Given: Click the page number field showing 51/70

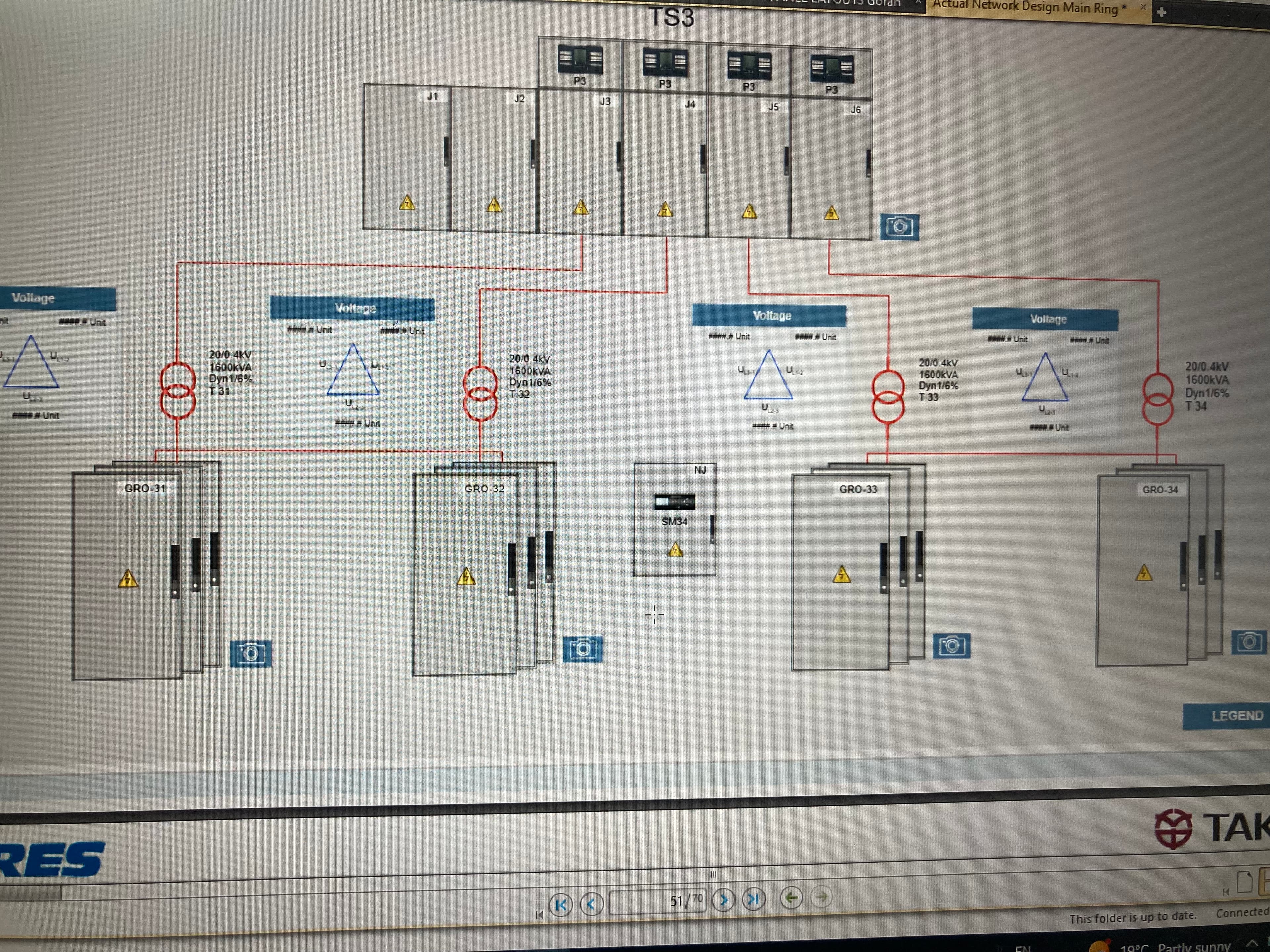Looking at the screenshot, I should tap(657, 901).
